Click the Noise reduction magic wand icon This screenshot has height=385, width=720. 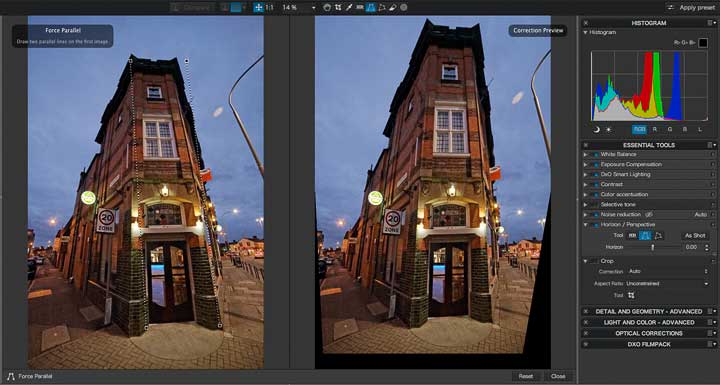tap(649, 215)
